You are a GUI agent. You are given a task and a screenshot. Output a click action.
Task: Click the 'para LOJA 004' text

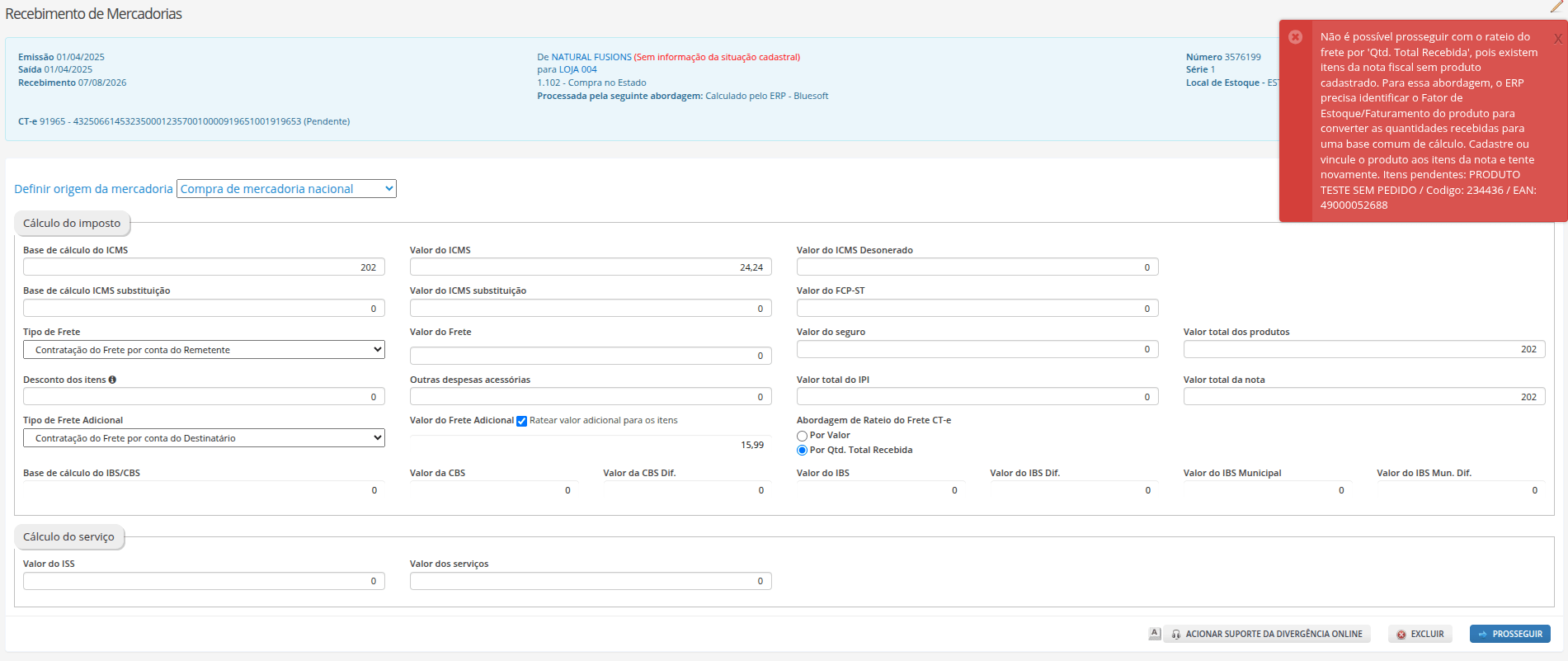pyautogui.click(x=567, y=69)
